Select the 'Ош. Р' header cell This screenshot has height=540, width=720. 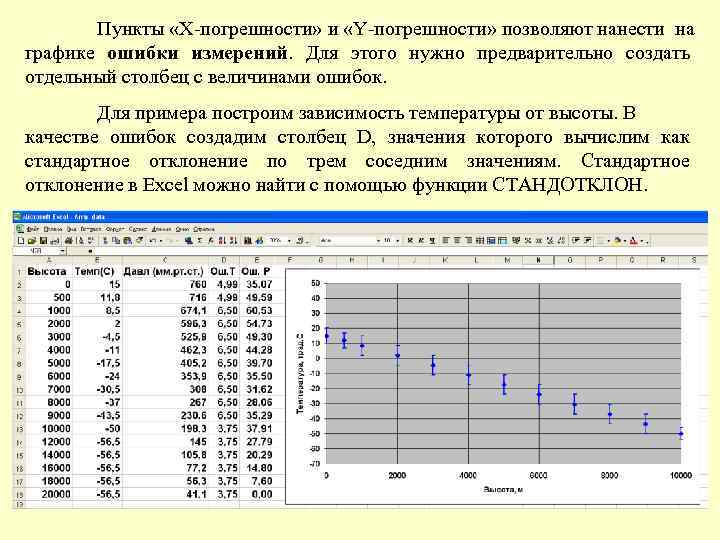pos(256,271)
